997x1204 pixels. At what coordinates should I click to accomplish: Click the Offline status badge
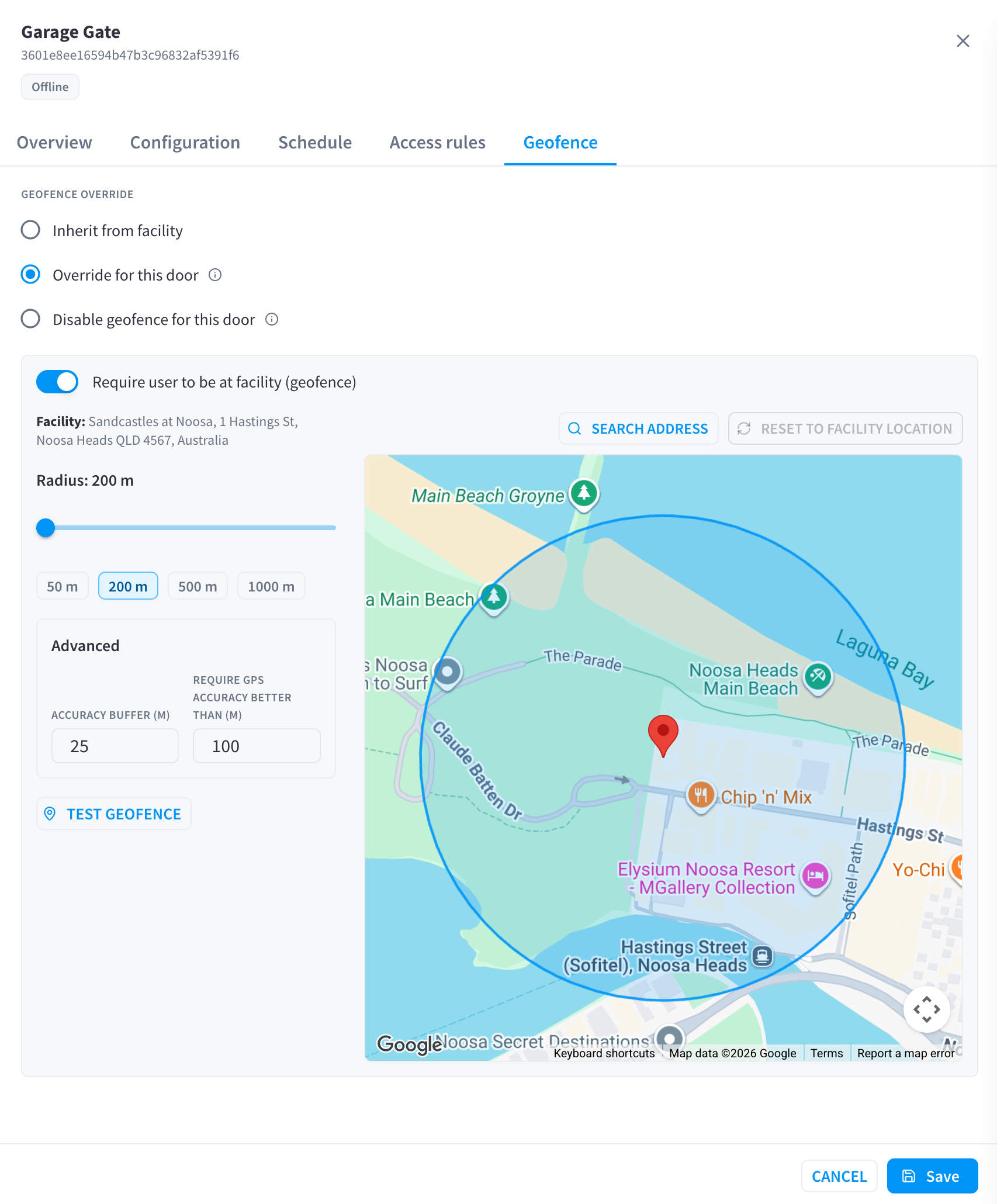point(50,87)
